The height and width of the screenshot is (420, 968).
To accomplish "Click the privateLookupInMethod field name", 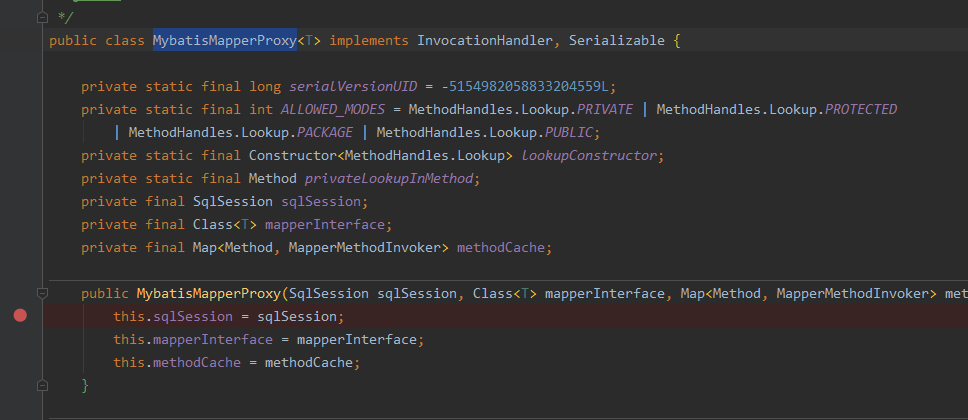I will [389, 178].
